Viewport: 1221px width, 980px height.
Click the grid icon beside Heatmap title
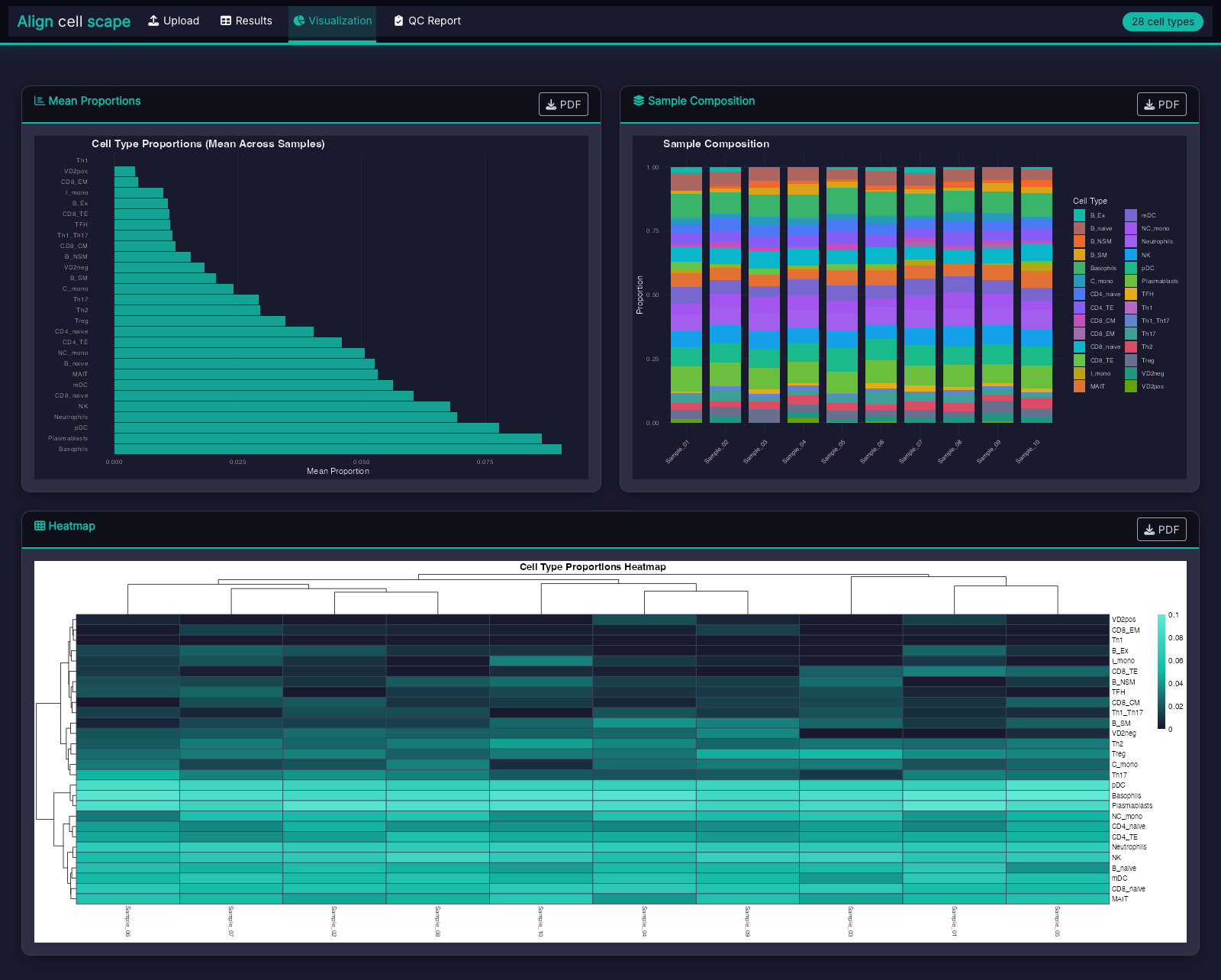[x=38, y=526]
